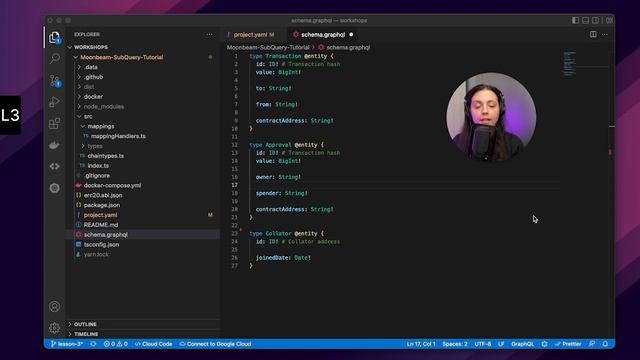This screenshot has height=360, width=640.
Task: Open the Source Control view
Action: pos(54,80)
